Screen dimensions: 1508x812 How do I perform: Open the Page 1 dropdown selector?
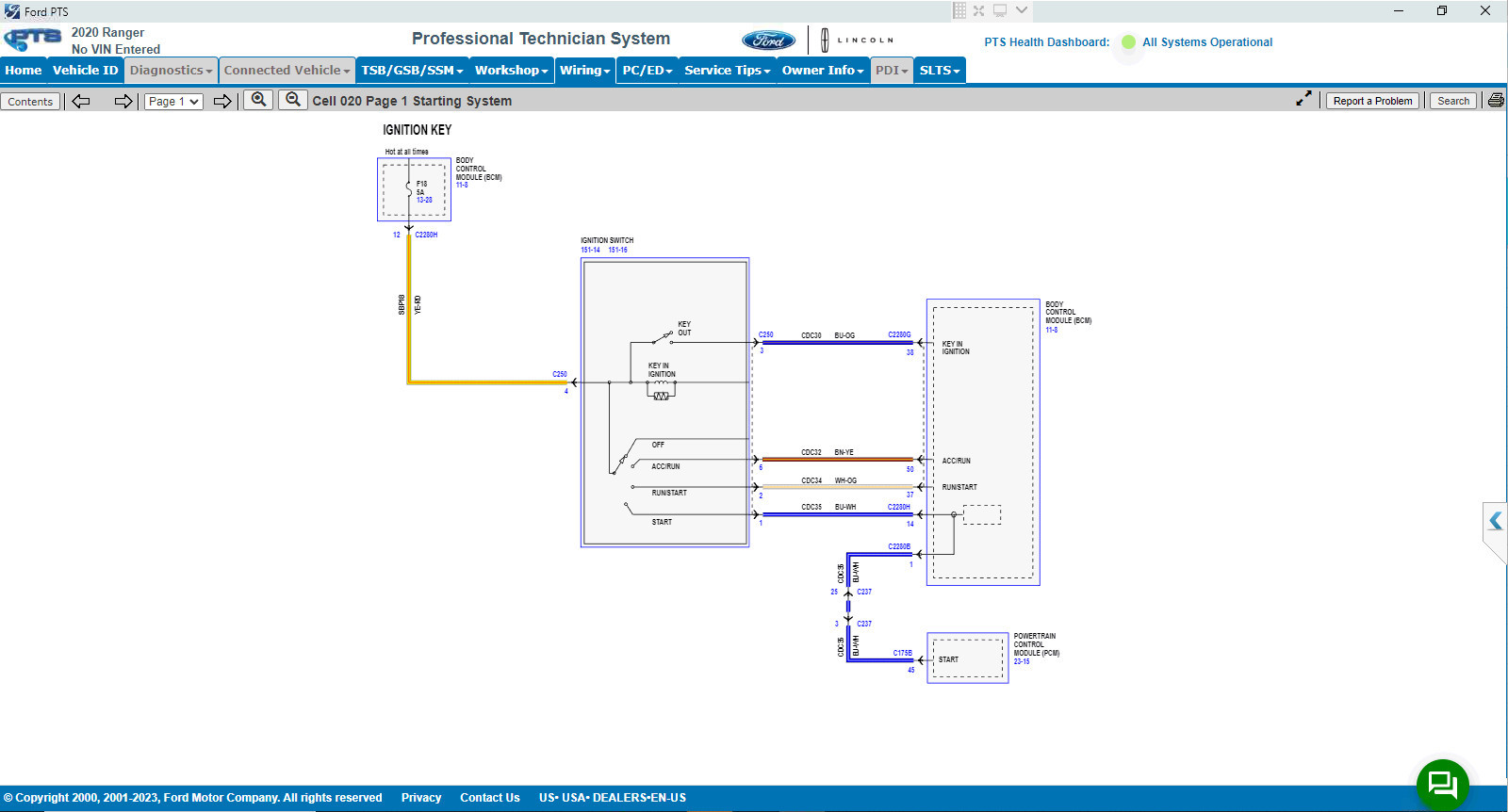(x=173, y=102)
